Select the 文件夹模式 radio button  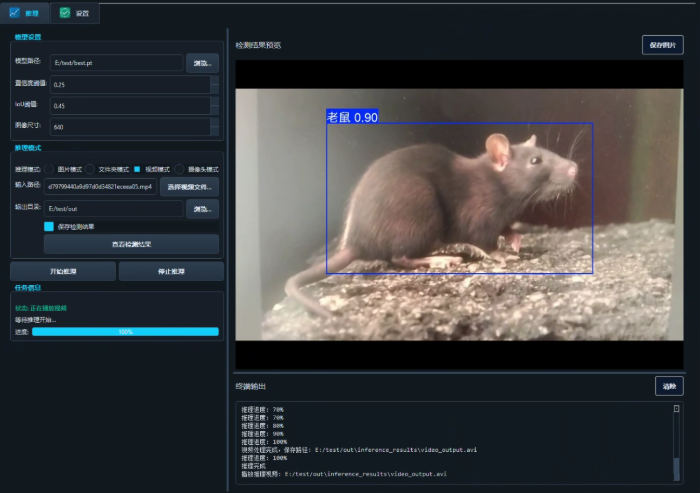pyautogui.click(x=90, y=169)
